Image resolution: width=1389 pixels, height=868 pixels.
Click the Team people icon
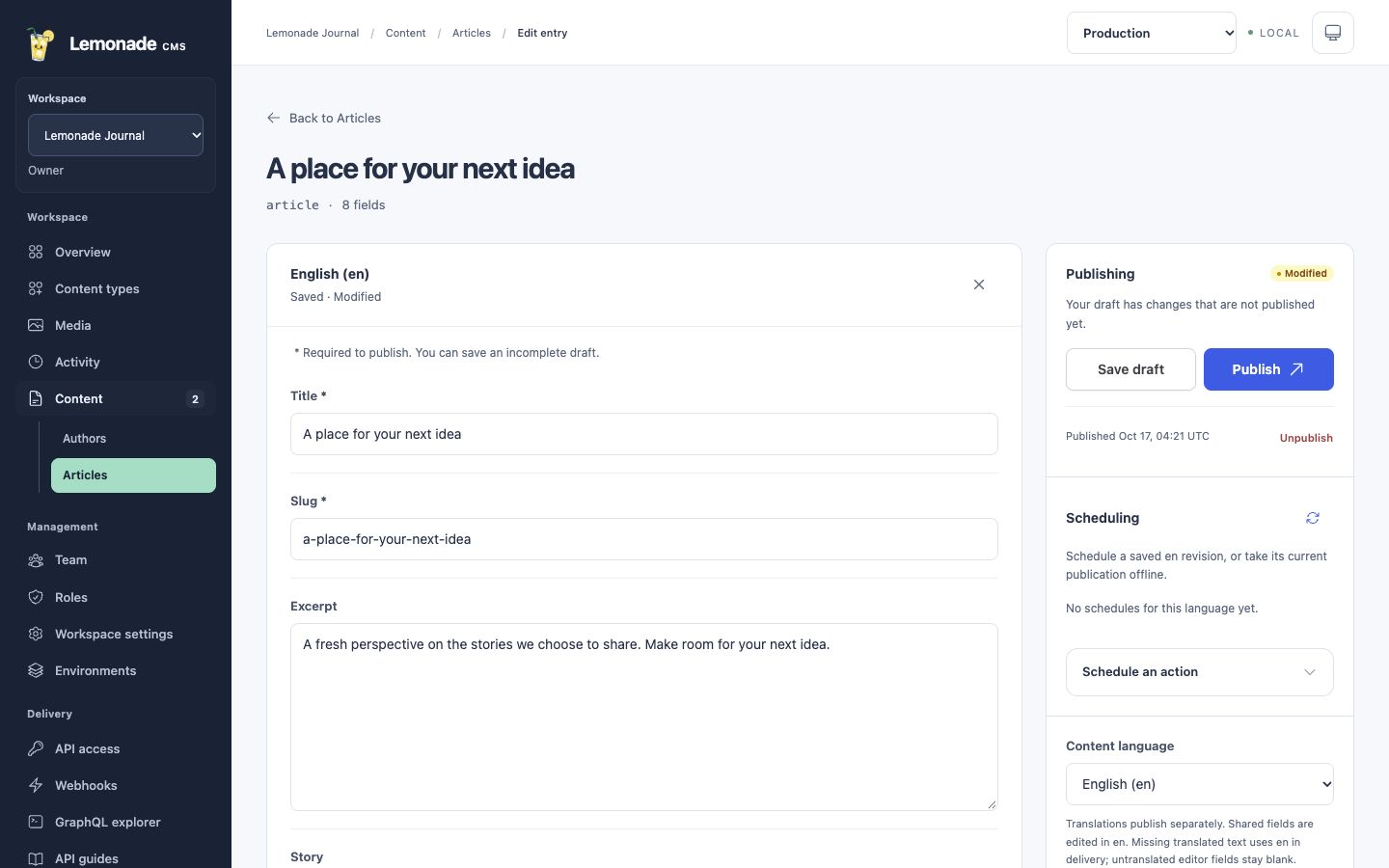coord(36,560)
